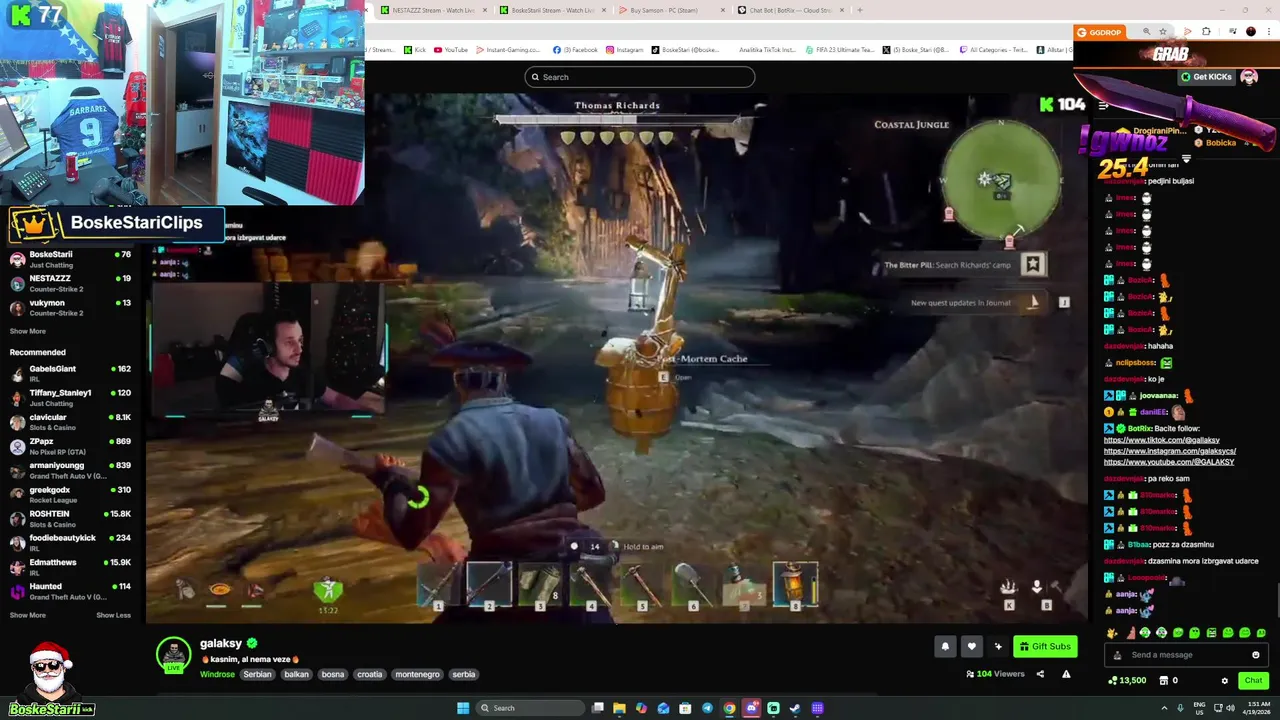Open FIFA 23 Ultimate Team bookmark
The height and width of the screenshot is (720, 1280).
tap(841, 50)
